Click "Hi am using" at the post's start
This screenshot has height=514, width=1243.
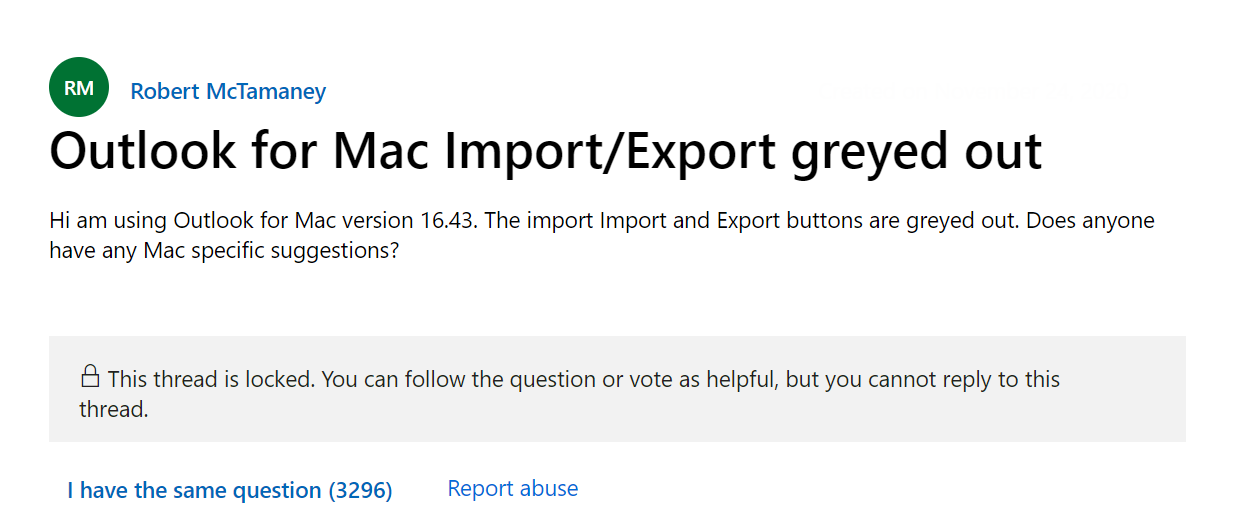108,220
